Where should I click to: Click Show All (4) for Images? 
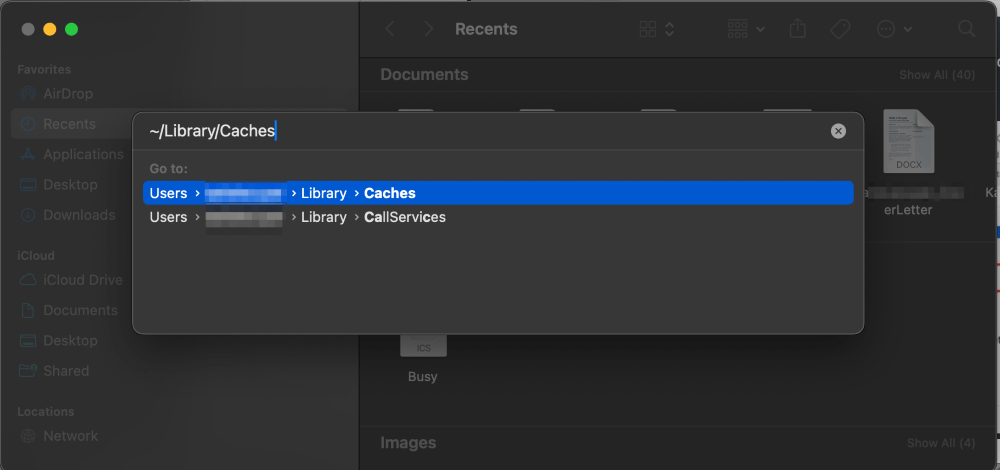pos(940,443)
